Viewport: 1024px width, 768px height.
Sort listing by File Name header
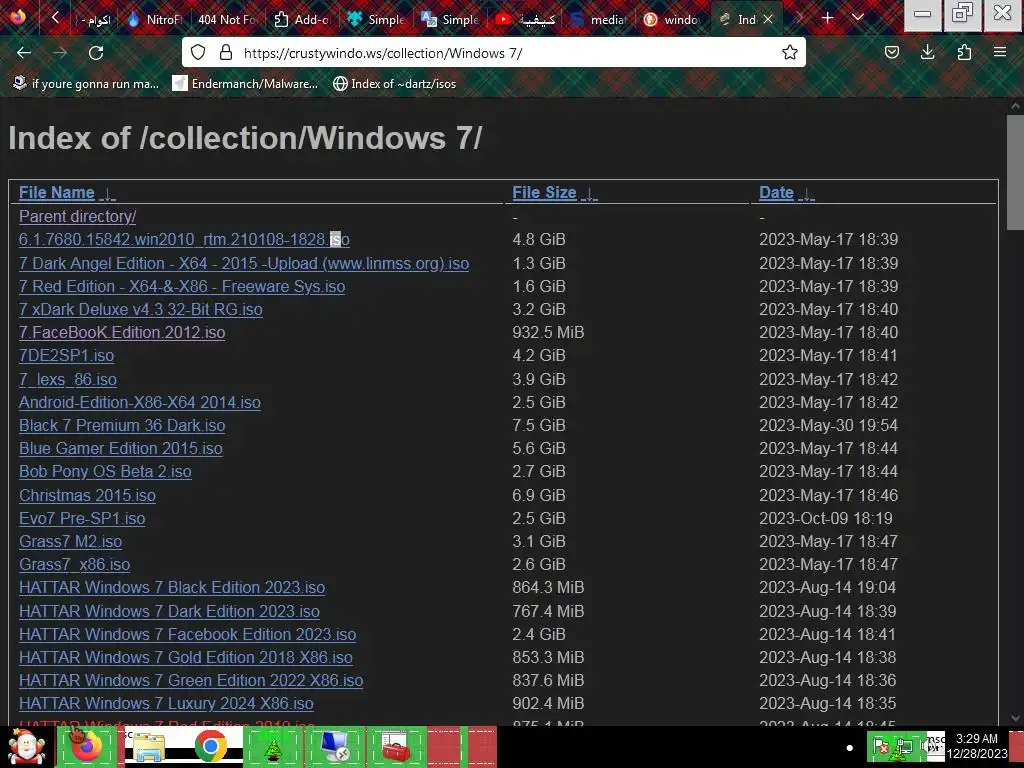point(57,193)
